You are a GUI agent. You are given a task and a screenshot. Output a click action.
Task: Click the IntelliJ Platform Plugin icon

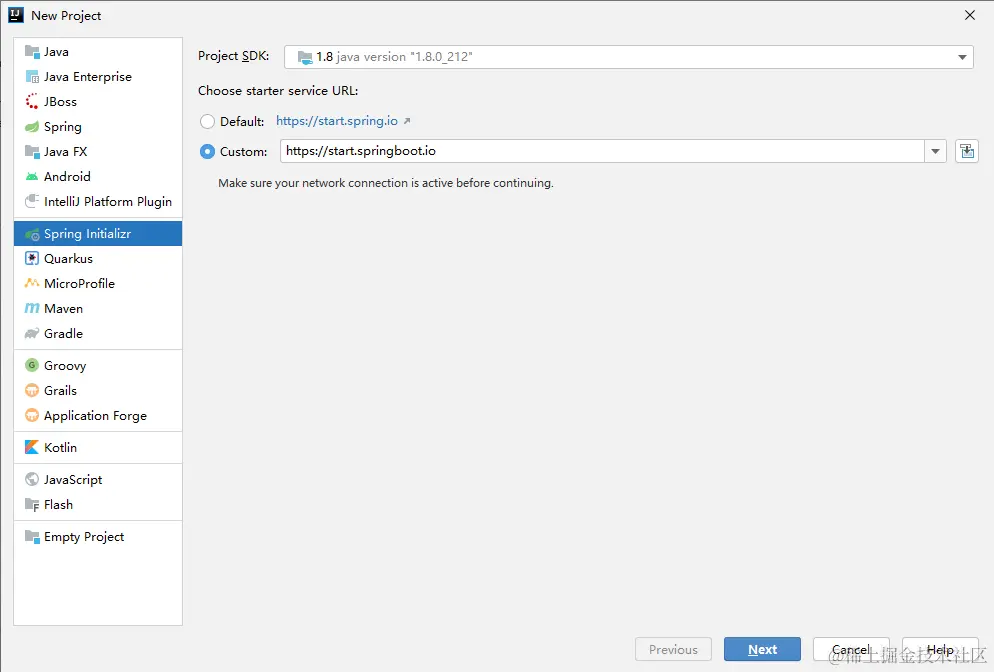pyautogui.click(x=32, y=202)
